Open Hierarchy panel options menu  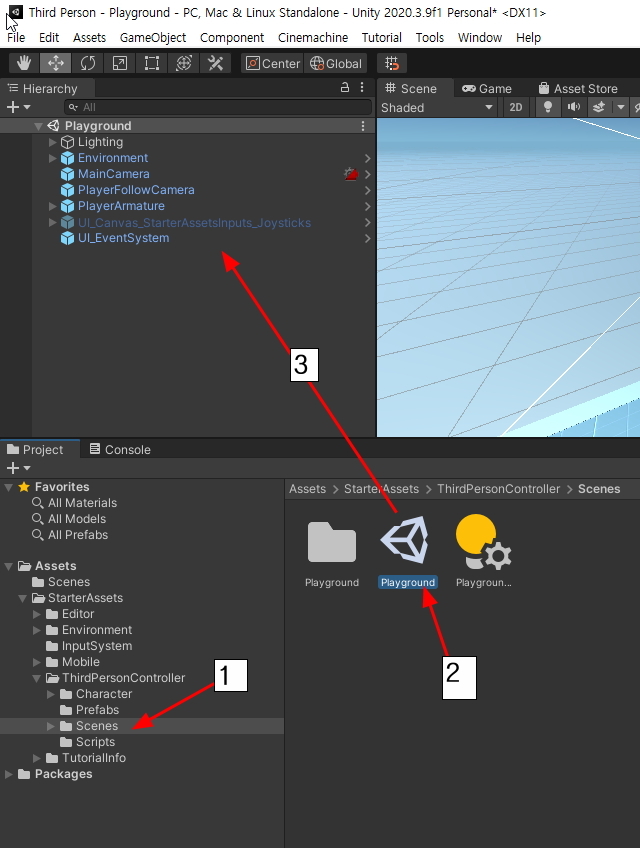pyautogui.click(x=362, y=87)
